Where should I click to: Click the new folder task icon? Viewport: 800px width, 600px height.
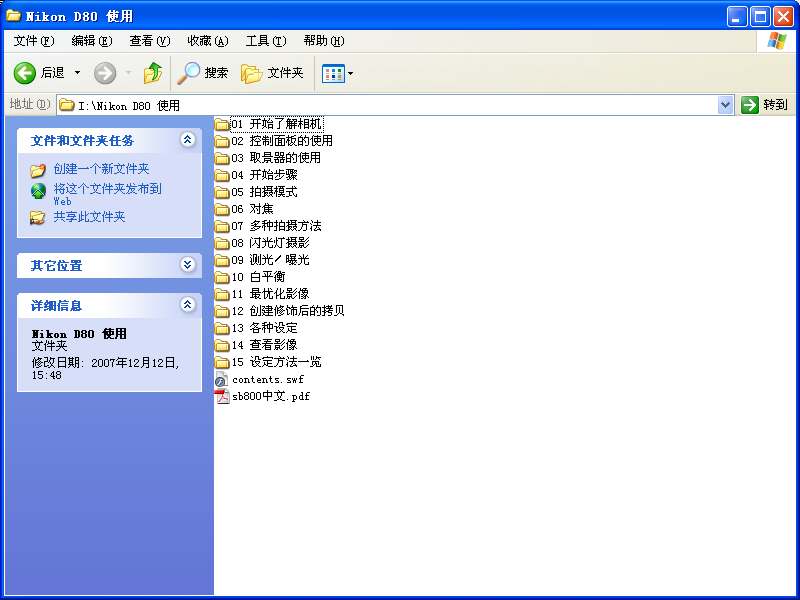[x=38, y=170]
